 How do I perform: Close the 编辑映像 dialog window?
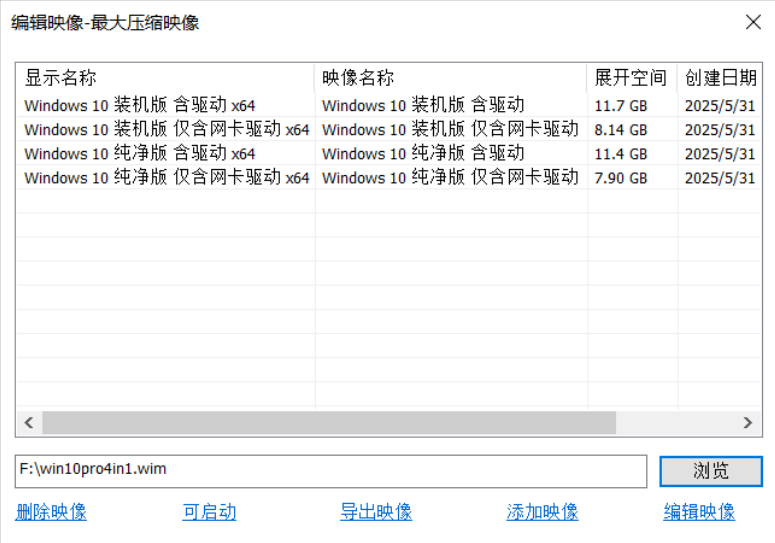(x=753, y=22)
